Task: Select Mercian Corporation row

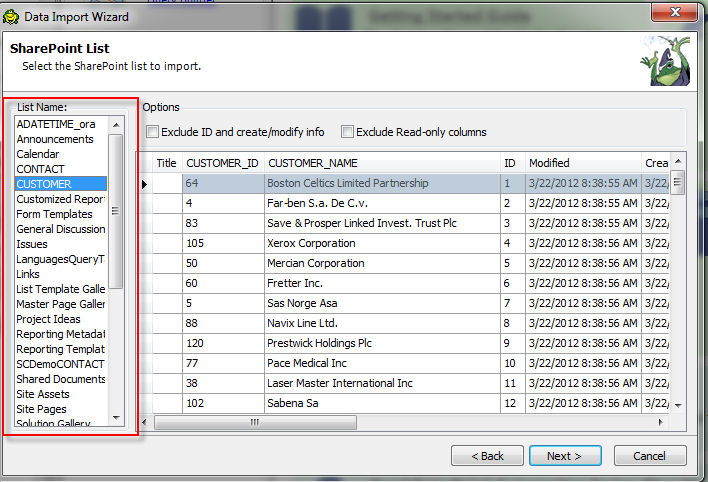Action: coord(382,263)
